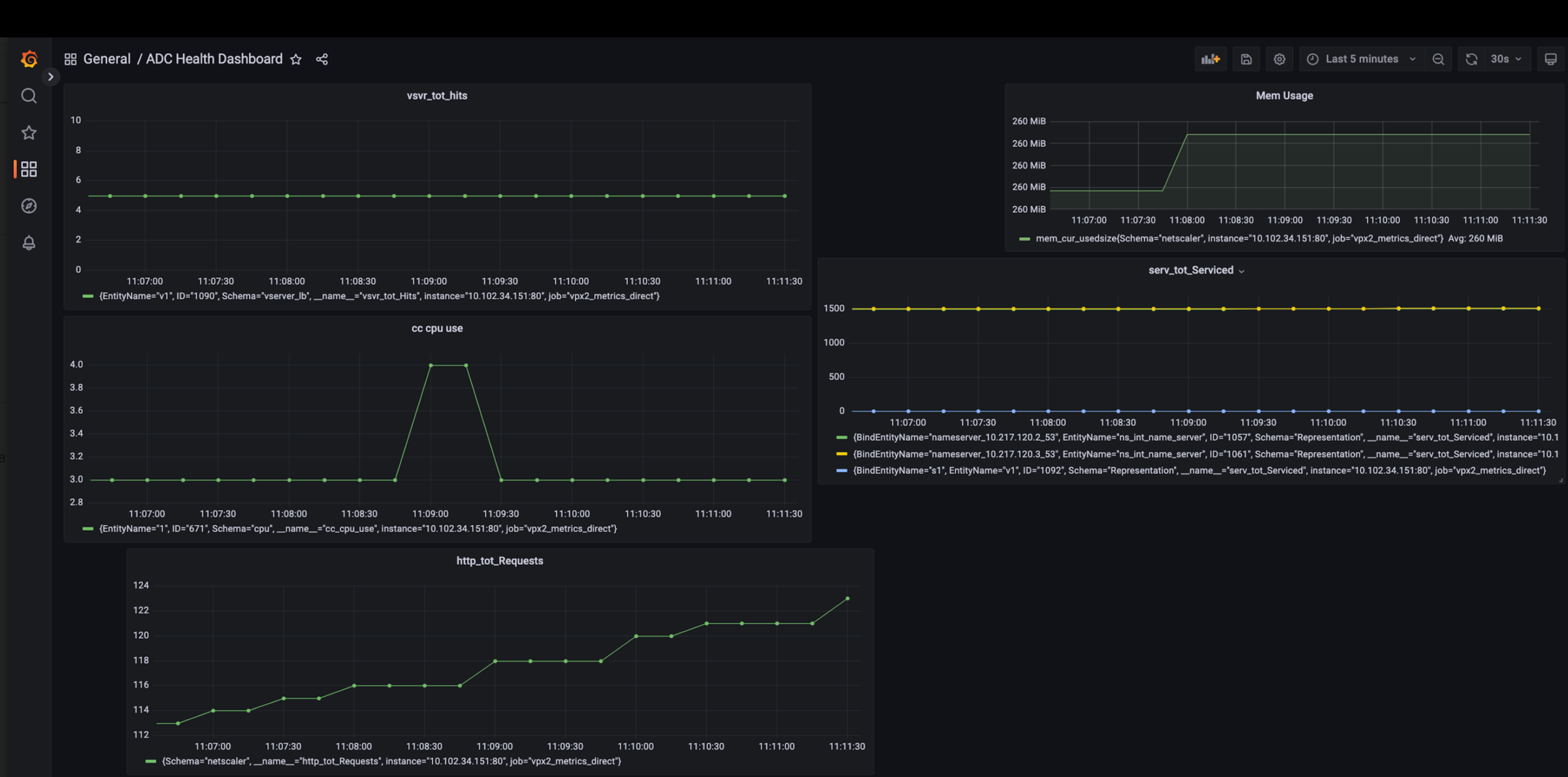
Task: Toggle the cc_cpu_use legend series
Action: click(x=357, y=529)
